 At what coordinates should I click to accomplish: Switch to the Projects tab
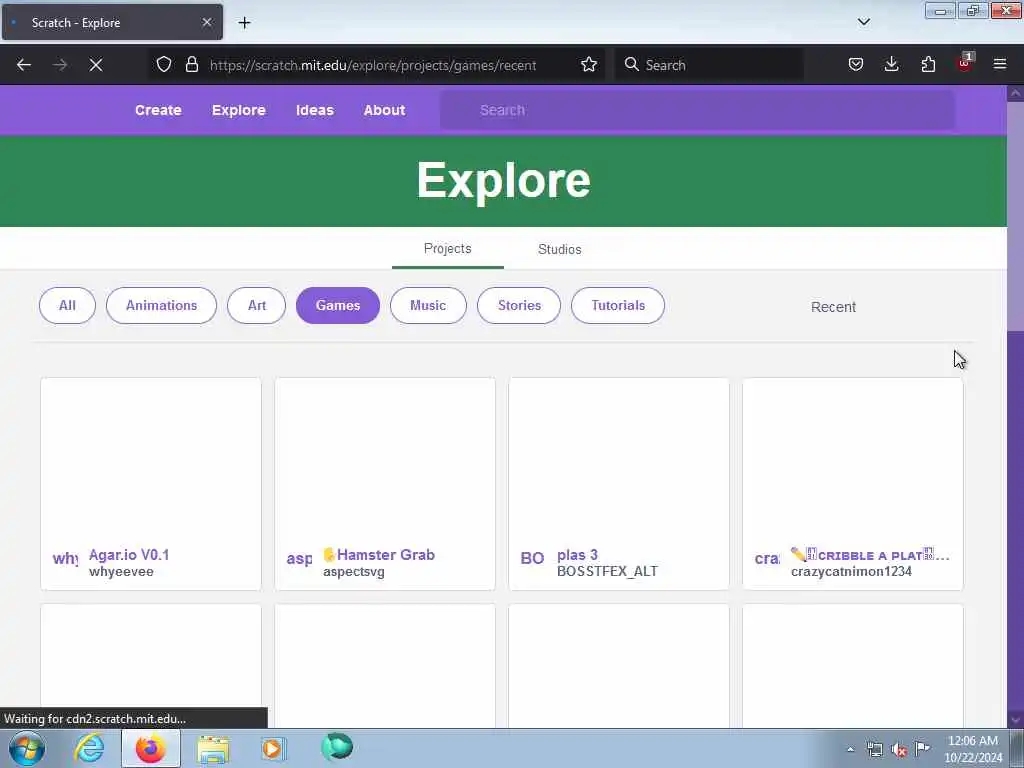[447, 249]
